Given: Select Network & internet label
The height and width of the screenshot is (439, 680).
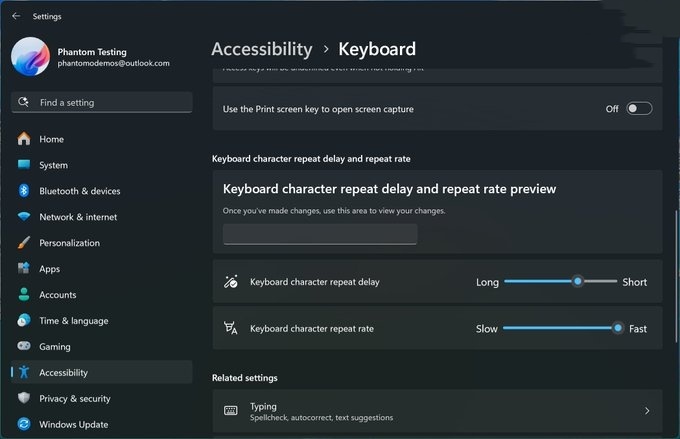Looking at the screenshot, I should 78,217.
